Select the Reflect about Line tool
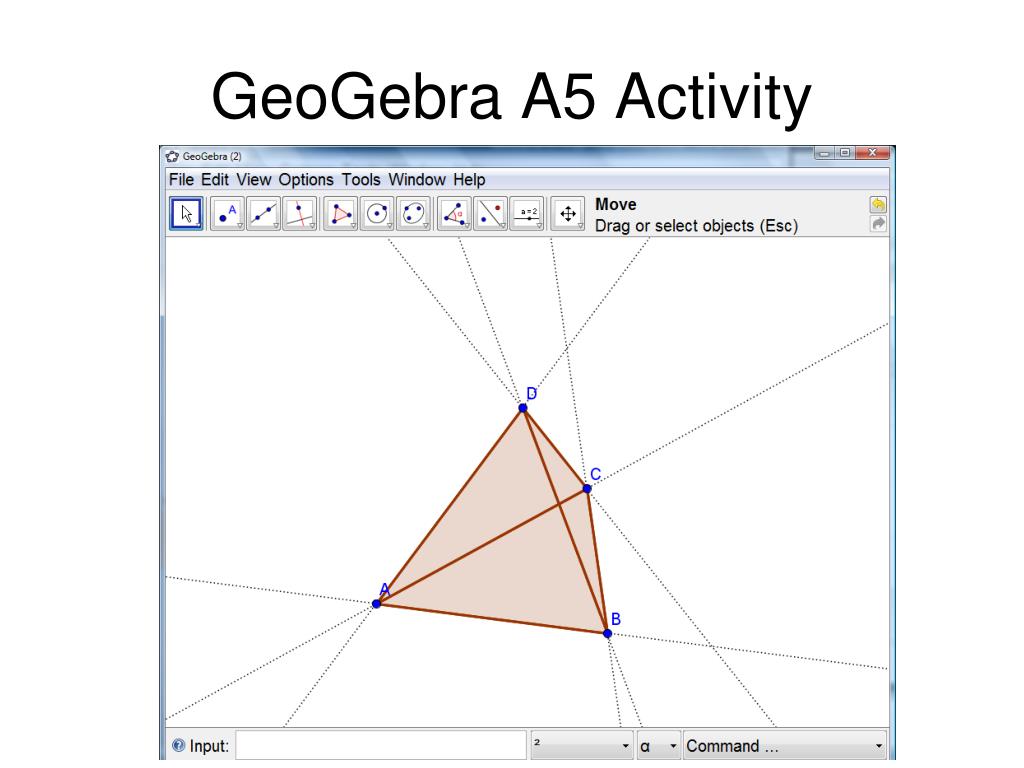The width and height of the screenshot is (1024, 768). [490, 214]
